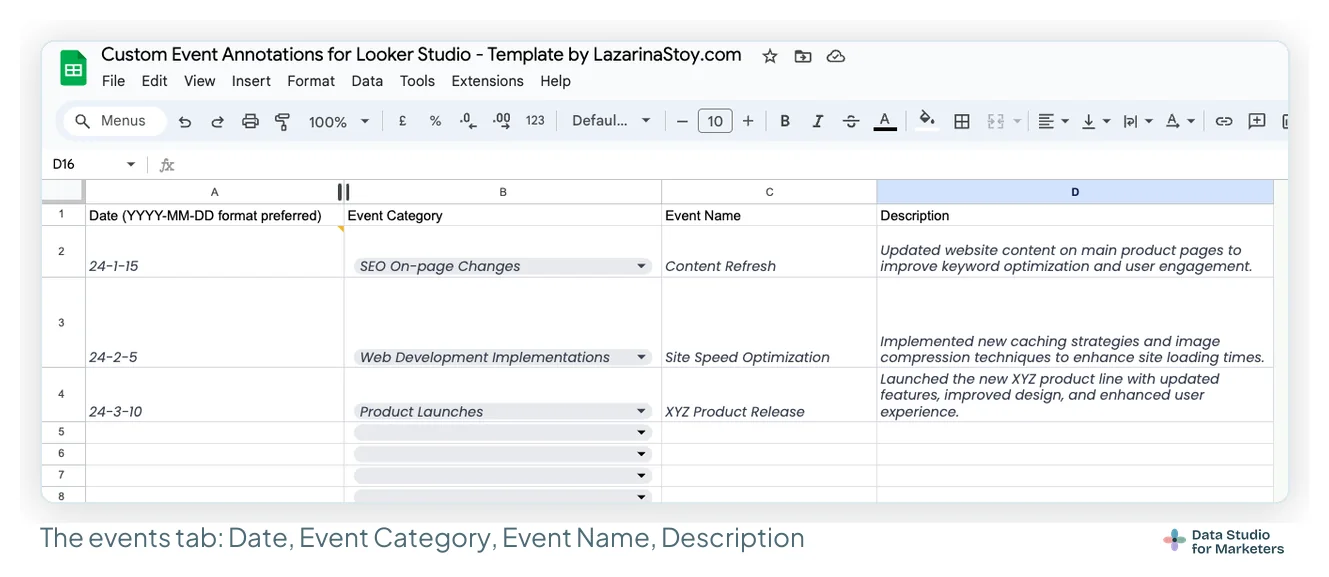Open the Data menu
Viewport: 1329px width, 577px height.
tap(367, 81)
